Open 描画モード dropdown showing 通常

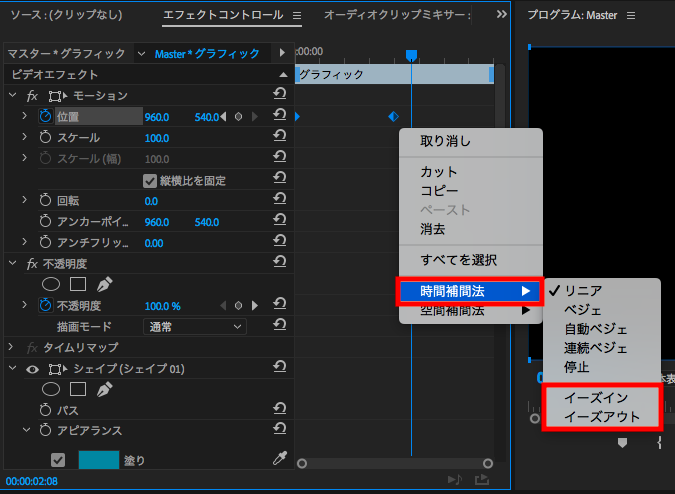(195, 327)
